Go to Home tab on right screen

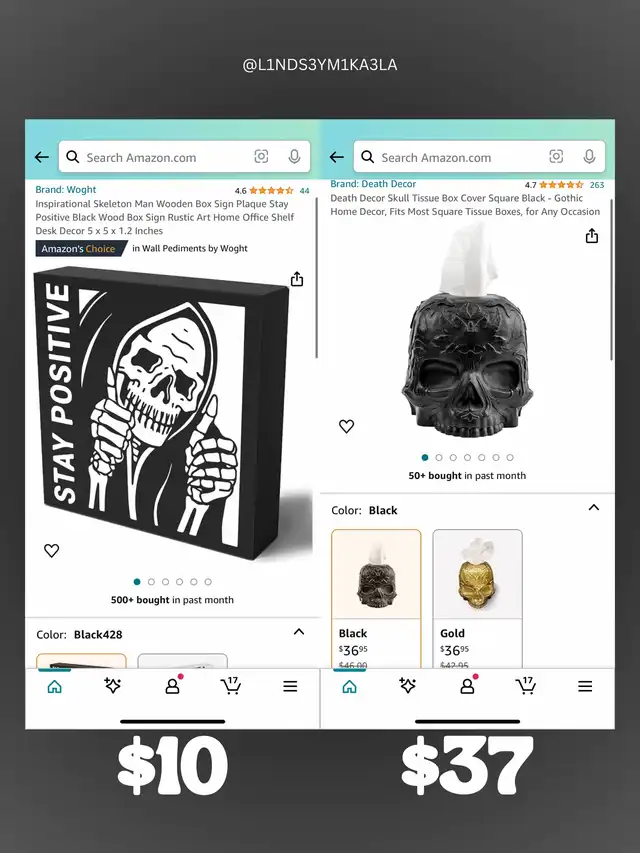tap(349, 687)
